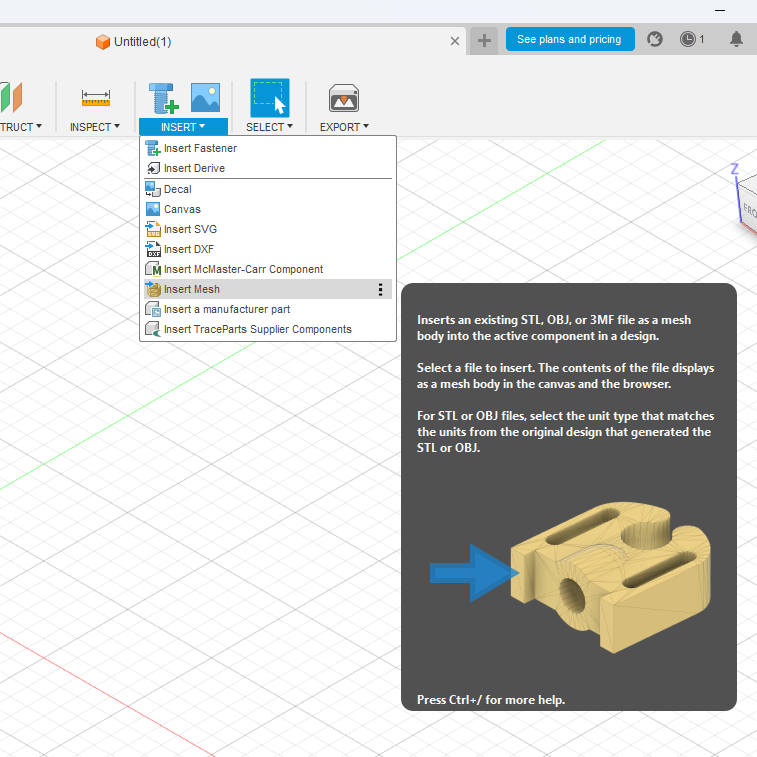757x757 pixels.
Task: Choose Insert Mesh from menu
Action: tap(192, 289)
